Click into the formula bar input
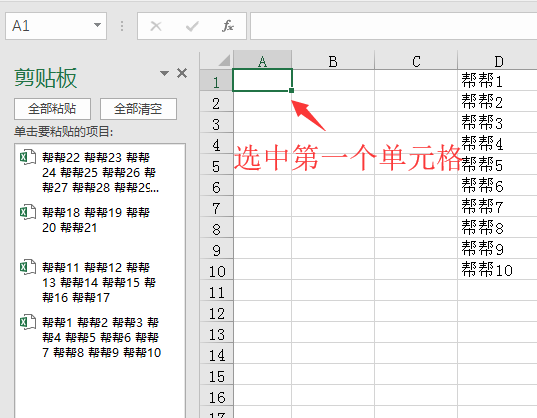Viewport: 537px width, 418px height. click(x=394, y=26)
